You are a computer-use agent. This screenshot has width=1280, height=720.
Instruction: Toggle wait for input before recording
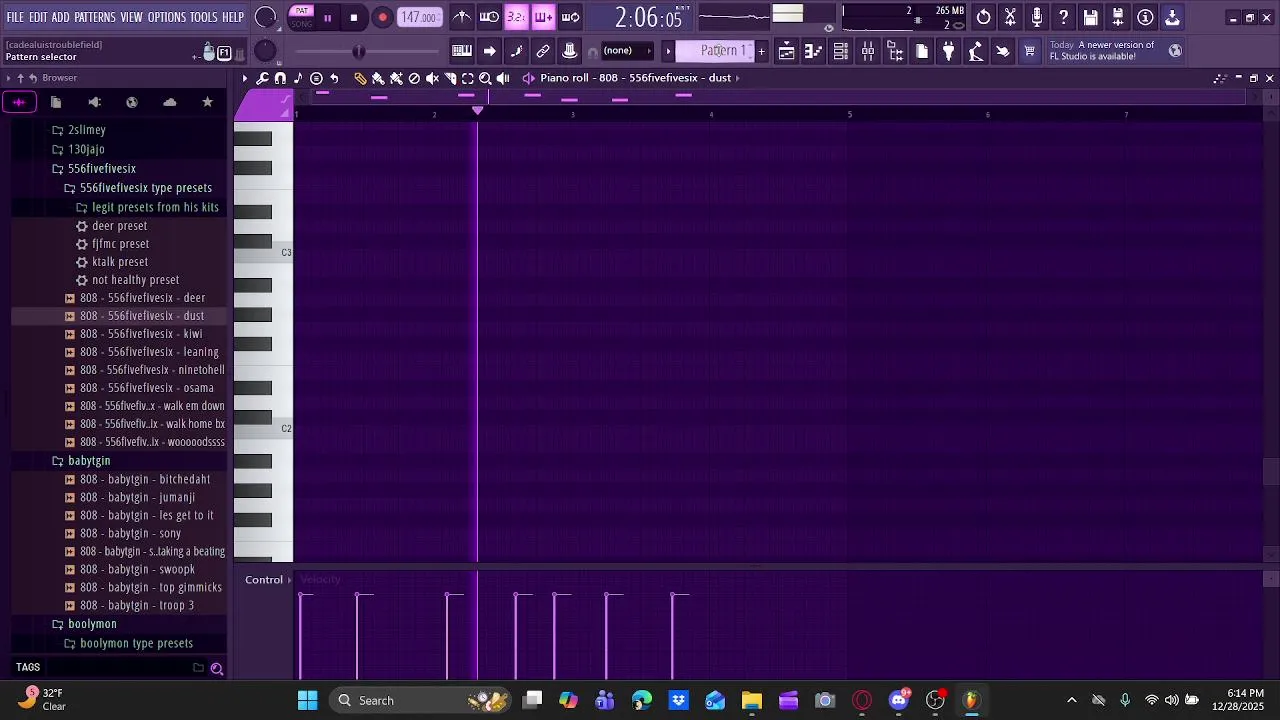coord(489,17)
